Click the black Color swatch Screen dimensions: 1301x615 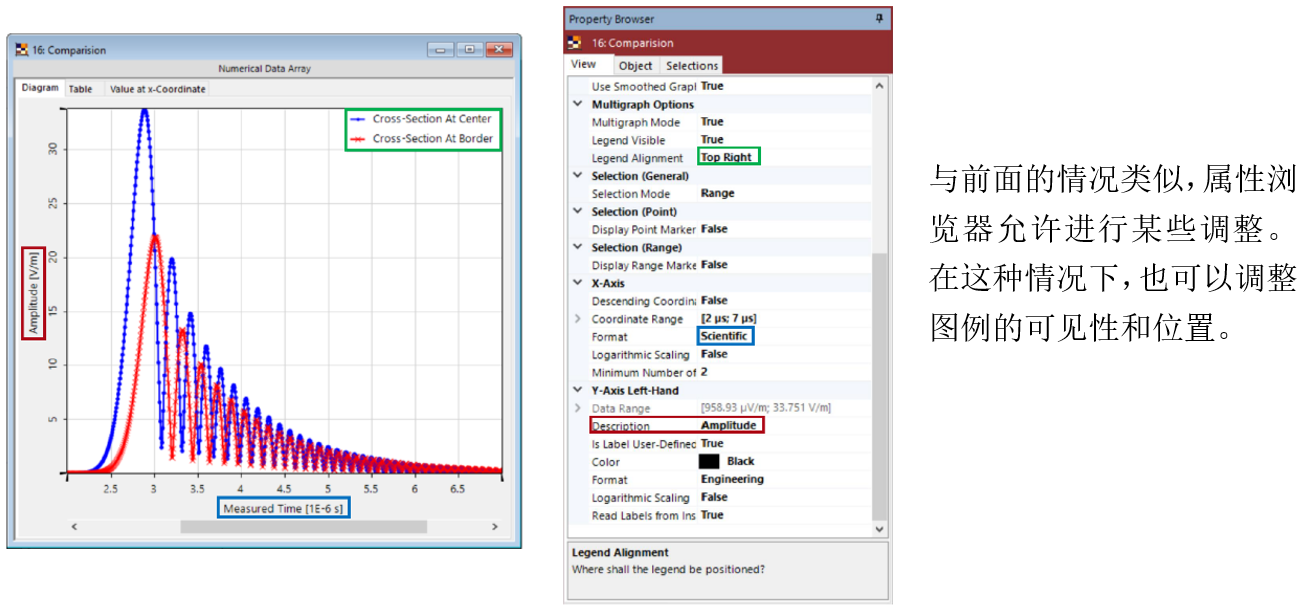point(709,462)
